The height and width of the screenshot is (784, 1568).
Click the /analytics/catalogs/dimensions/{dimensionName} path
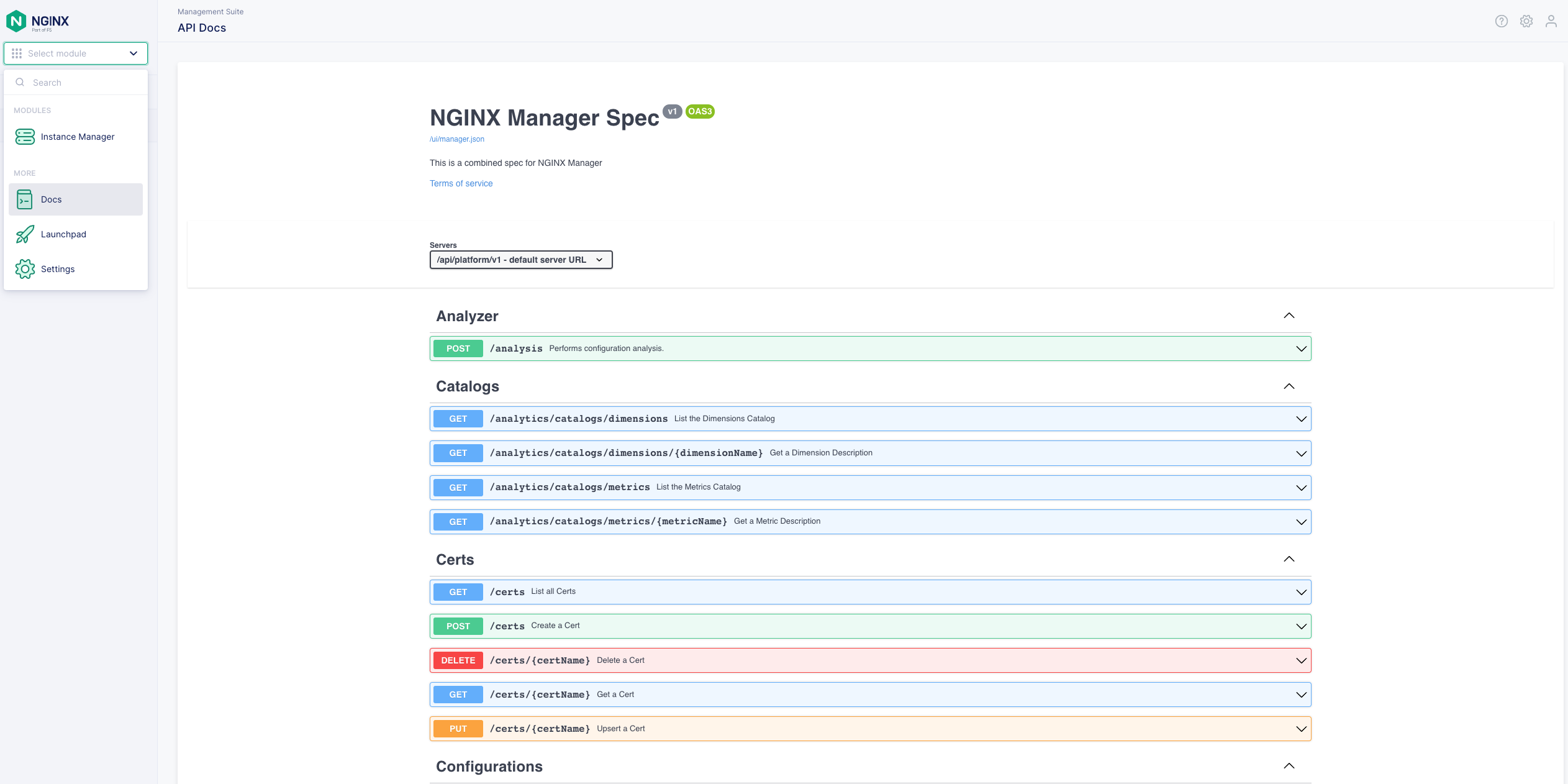coord(626,453)
